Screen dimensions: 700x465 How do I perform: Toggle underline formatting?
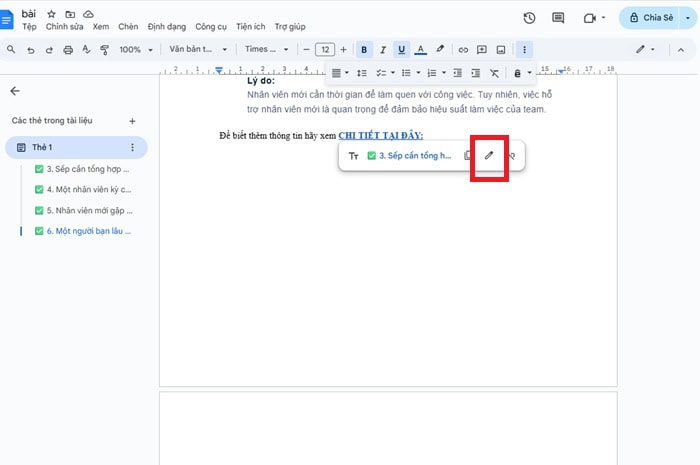401,50
